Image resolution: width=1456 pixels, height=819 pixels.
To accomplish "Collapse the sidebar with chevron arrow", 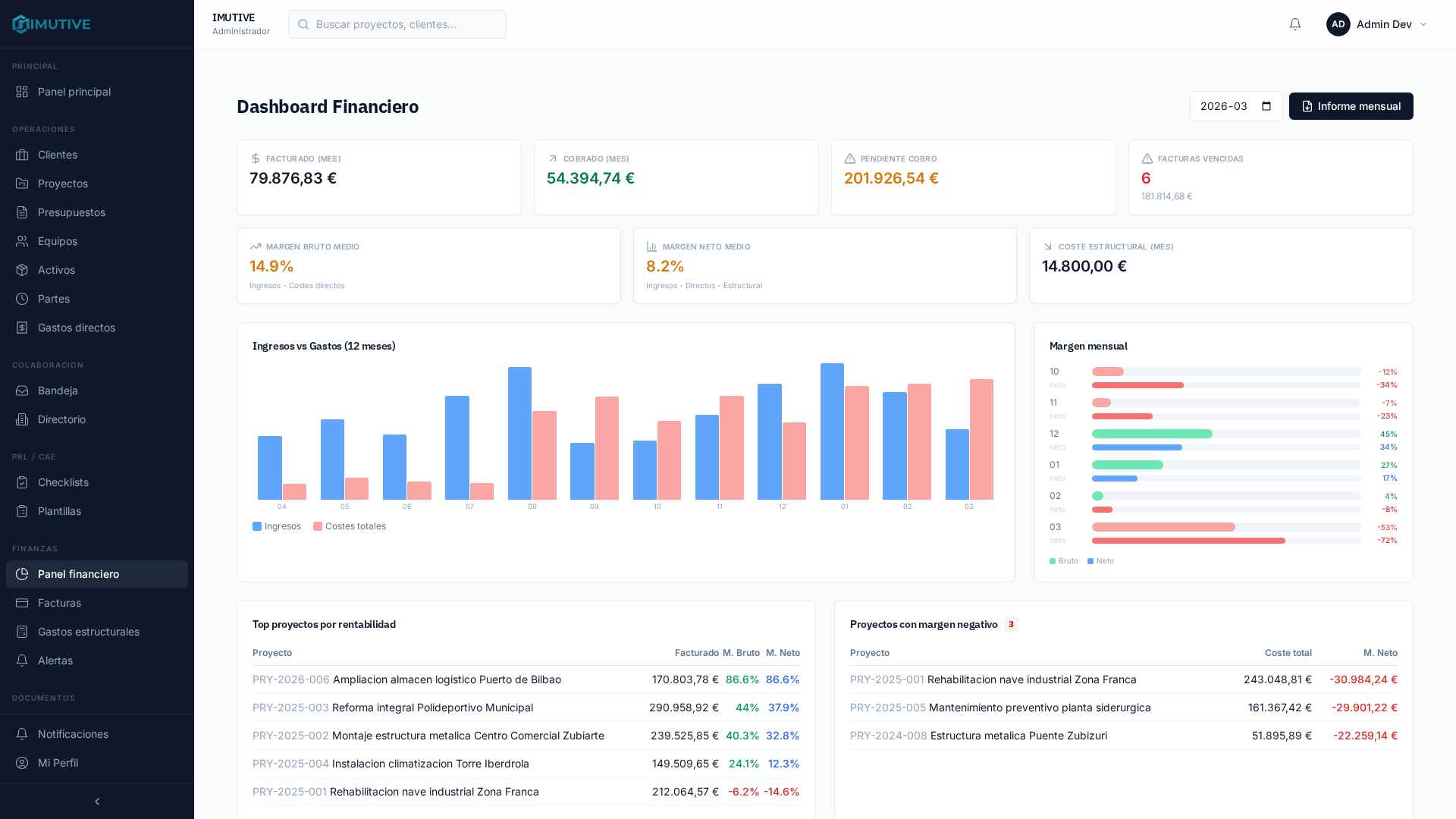I will click(97, 802).
